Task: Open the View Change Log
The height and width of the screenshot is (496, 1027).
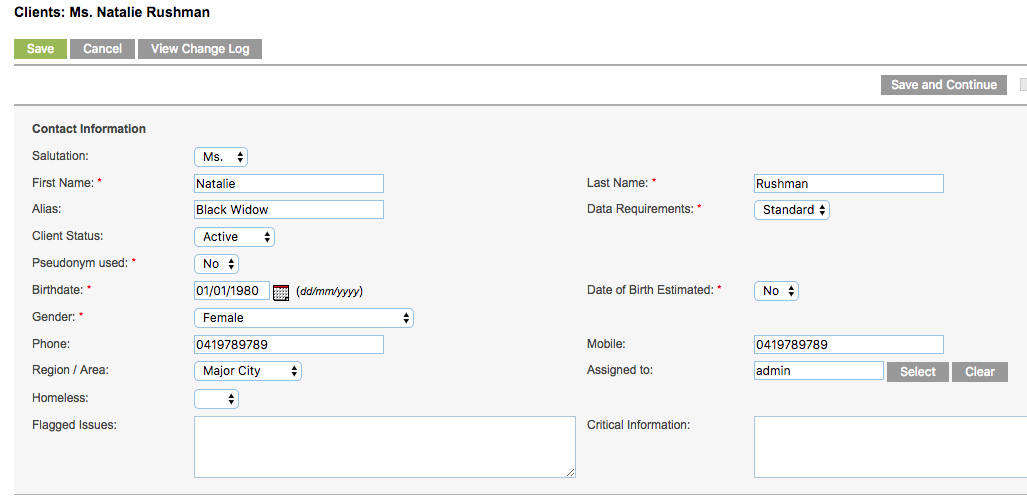Action: [x=200, y=49]
